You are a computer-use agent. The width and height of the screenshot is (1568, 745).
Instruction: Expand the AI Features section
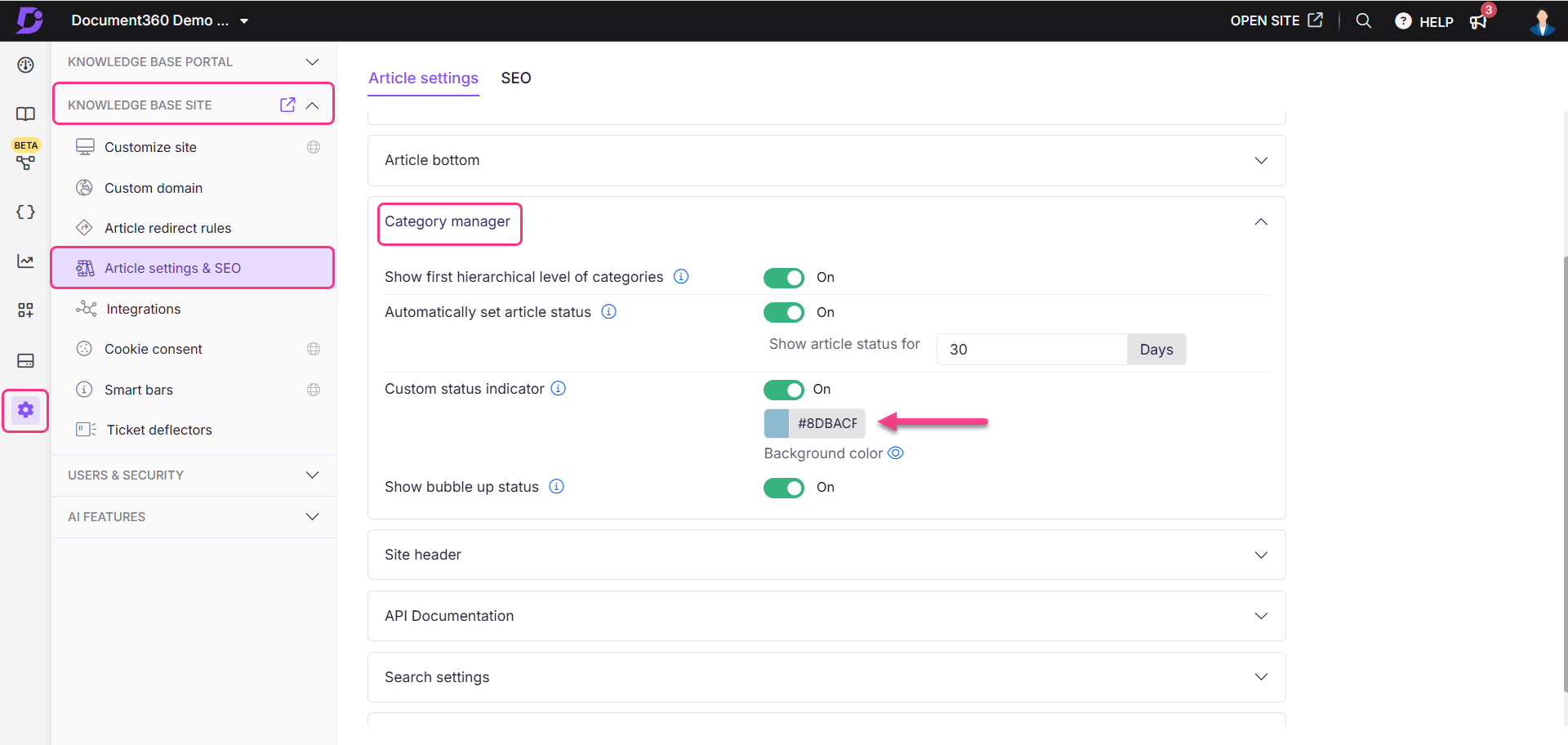tap(312, 516)
